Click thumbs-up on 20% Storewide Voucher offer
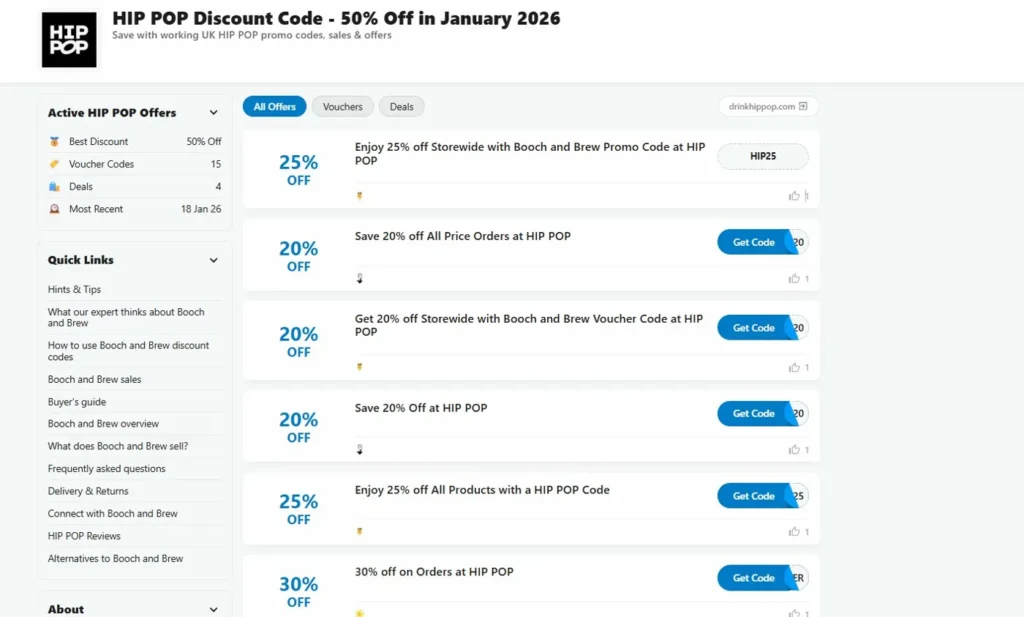 point(794,367)
